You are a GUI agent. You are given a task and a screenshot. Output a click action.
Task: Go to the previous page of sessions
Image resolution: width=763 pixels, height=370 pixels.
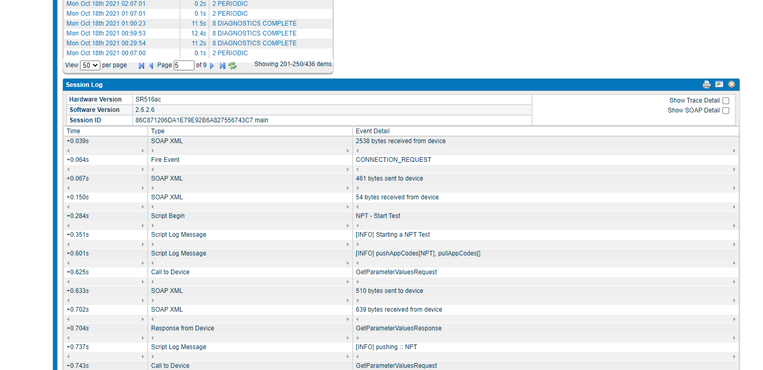(151, 66)
